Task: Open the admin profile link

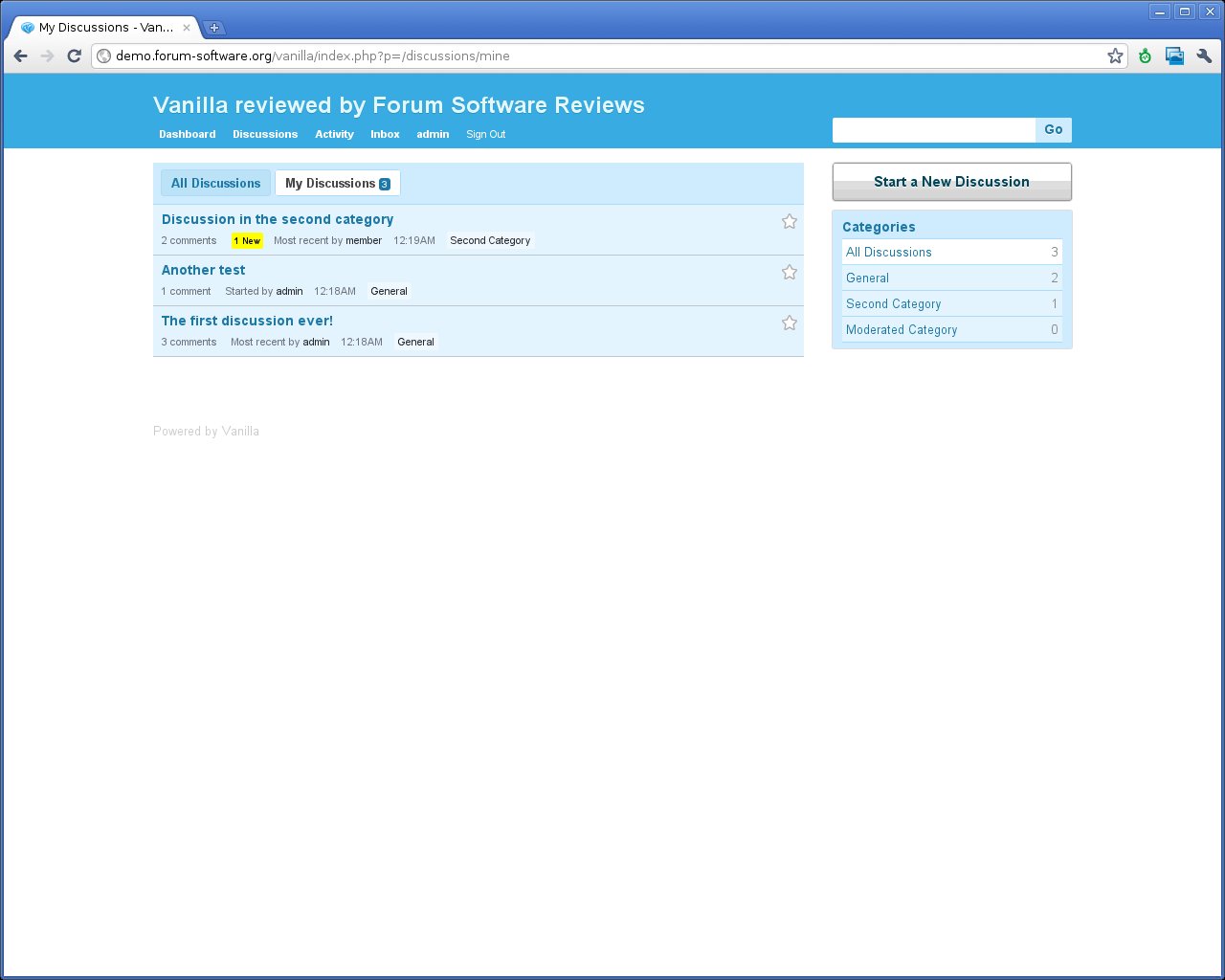Action: [x=433, y=134]
